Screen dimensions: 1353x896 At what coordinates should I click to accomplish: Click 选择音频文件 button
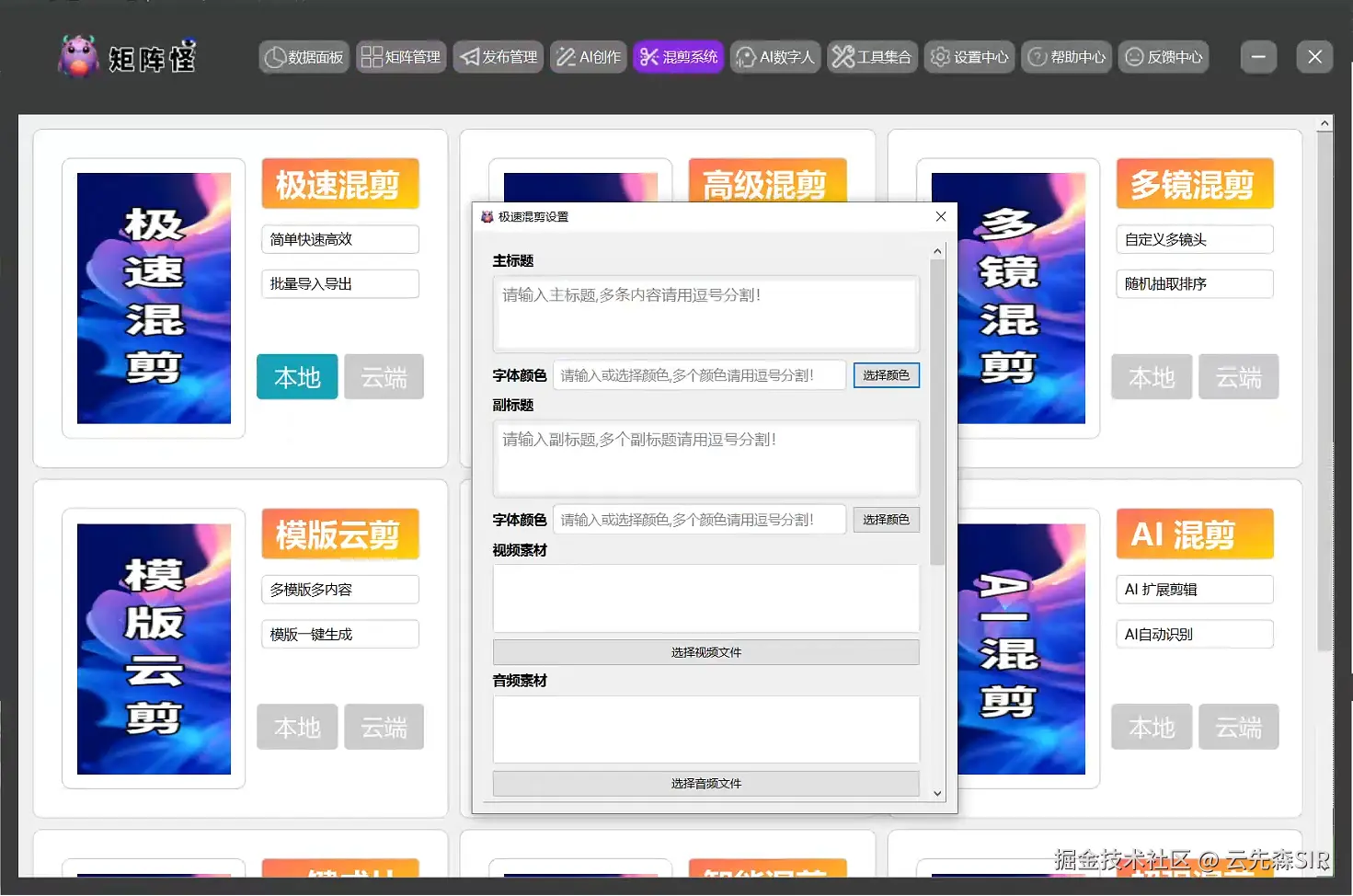pyautogui.click(x=705, y=784)
